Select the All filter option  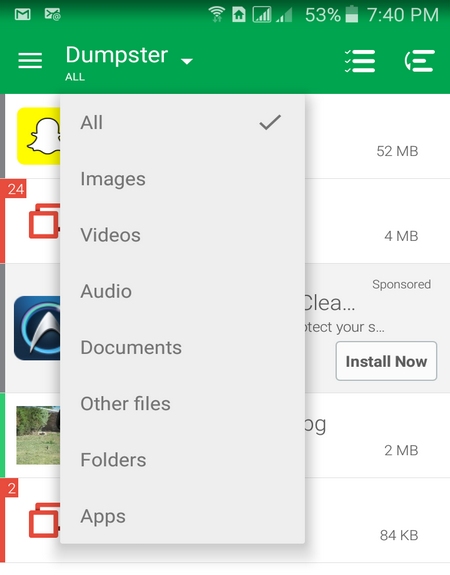tap(182, 122)
